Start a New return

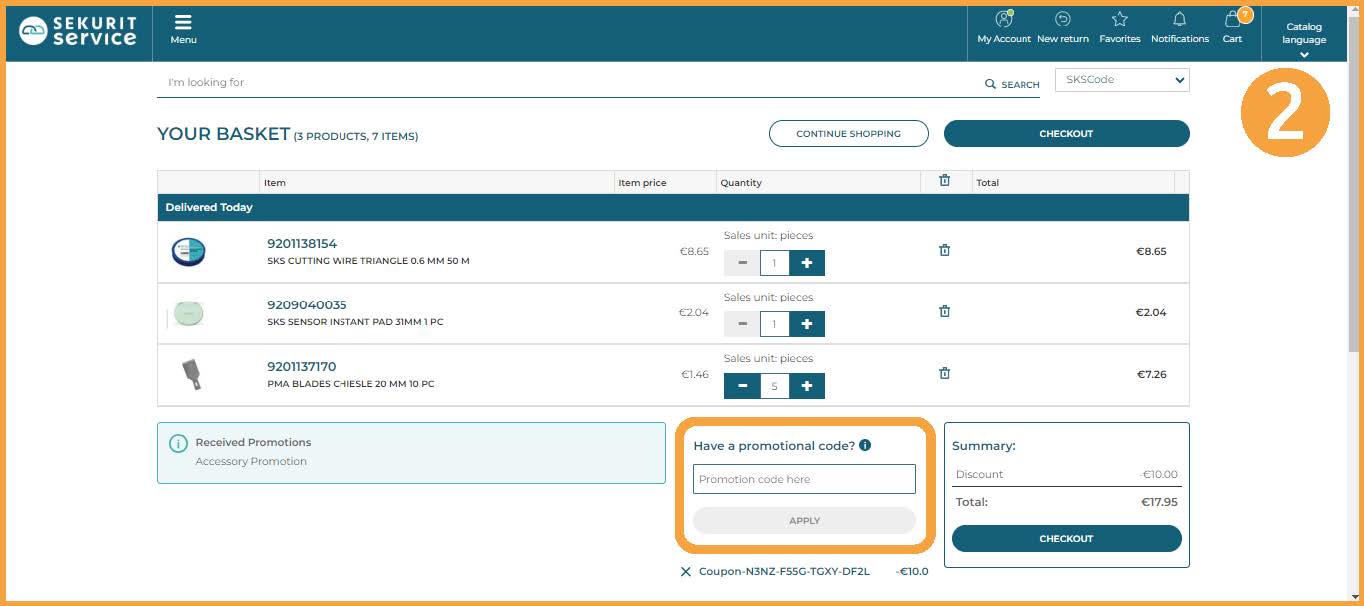[x=1063, y=28]
